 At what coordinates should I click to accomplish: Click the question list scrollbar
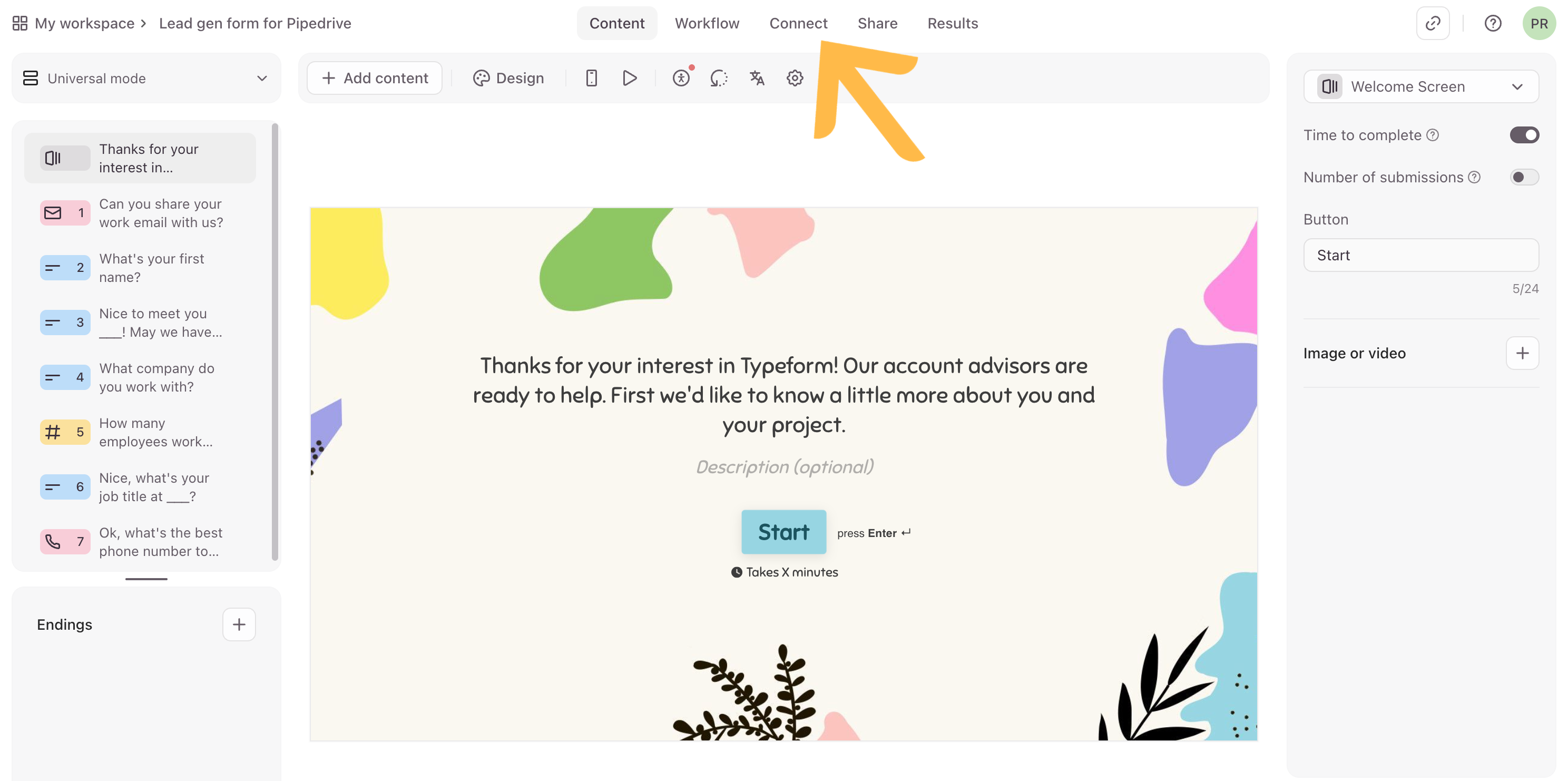point(275,341)
